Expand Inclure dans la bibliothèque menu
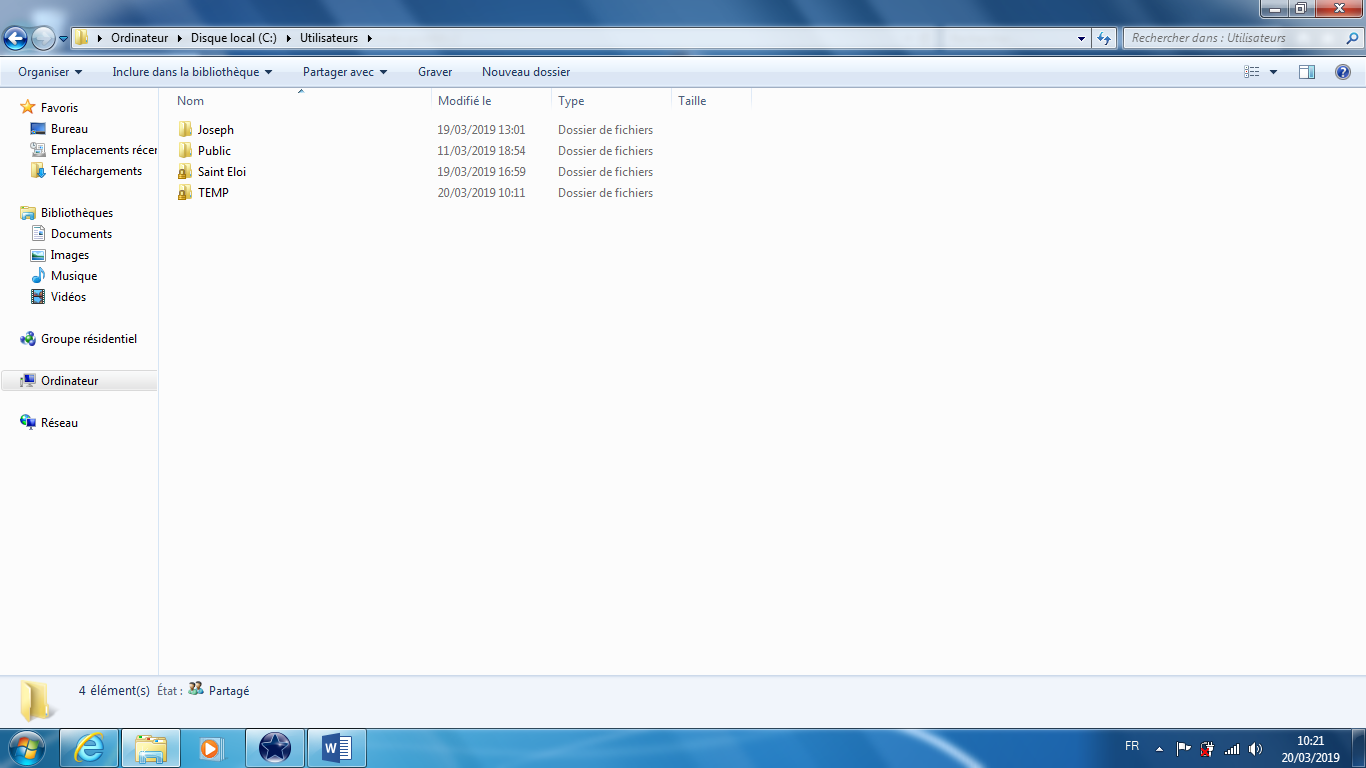Viewport: 1366px width, 768px height. [192, 72]
